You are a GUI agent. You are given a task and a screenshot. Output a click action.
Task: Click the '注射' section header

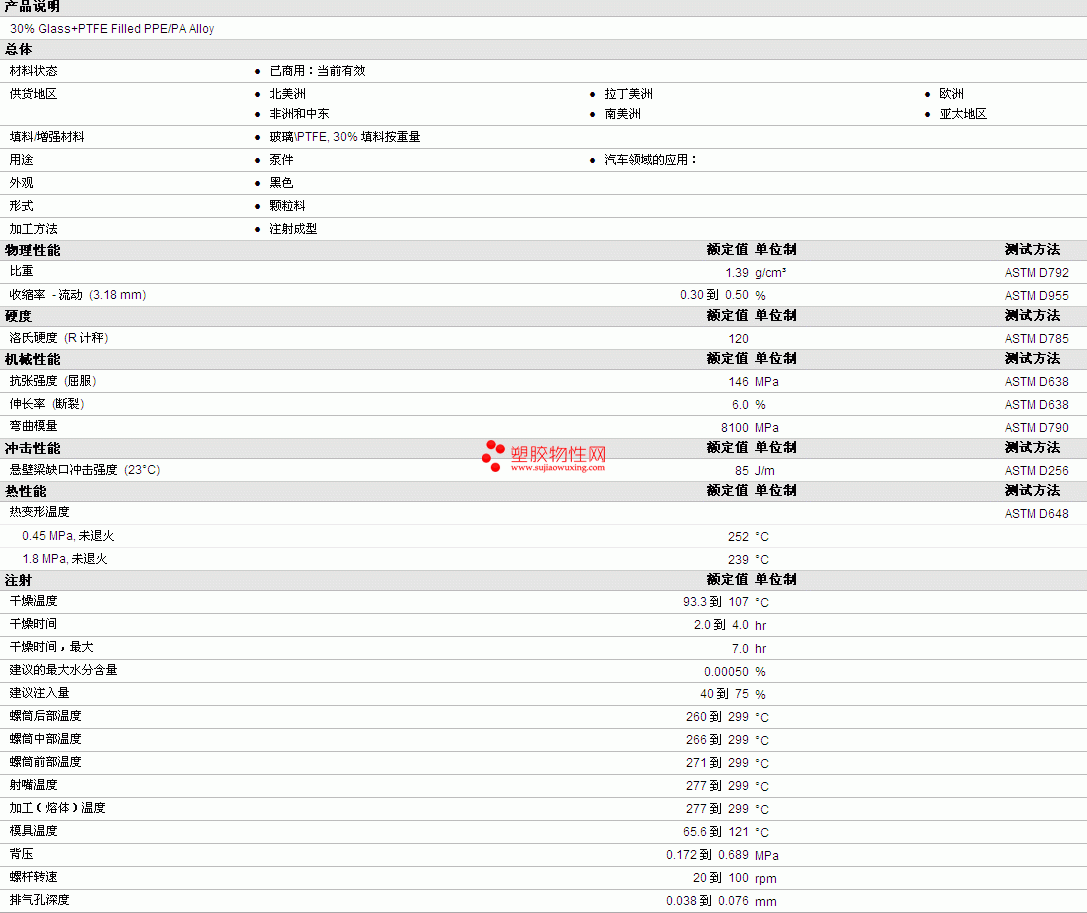(x=18, y=580)
